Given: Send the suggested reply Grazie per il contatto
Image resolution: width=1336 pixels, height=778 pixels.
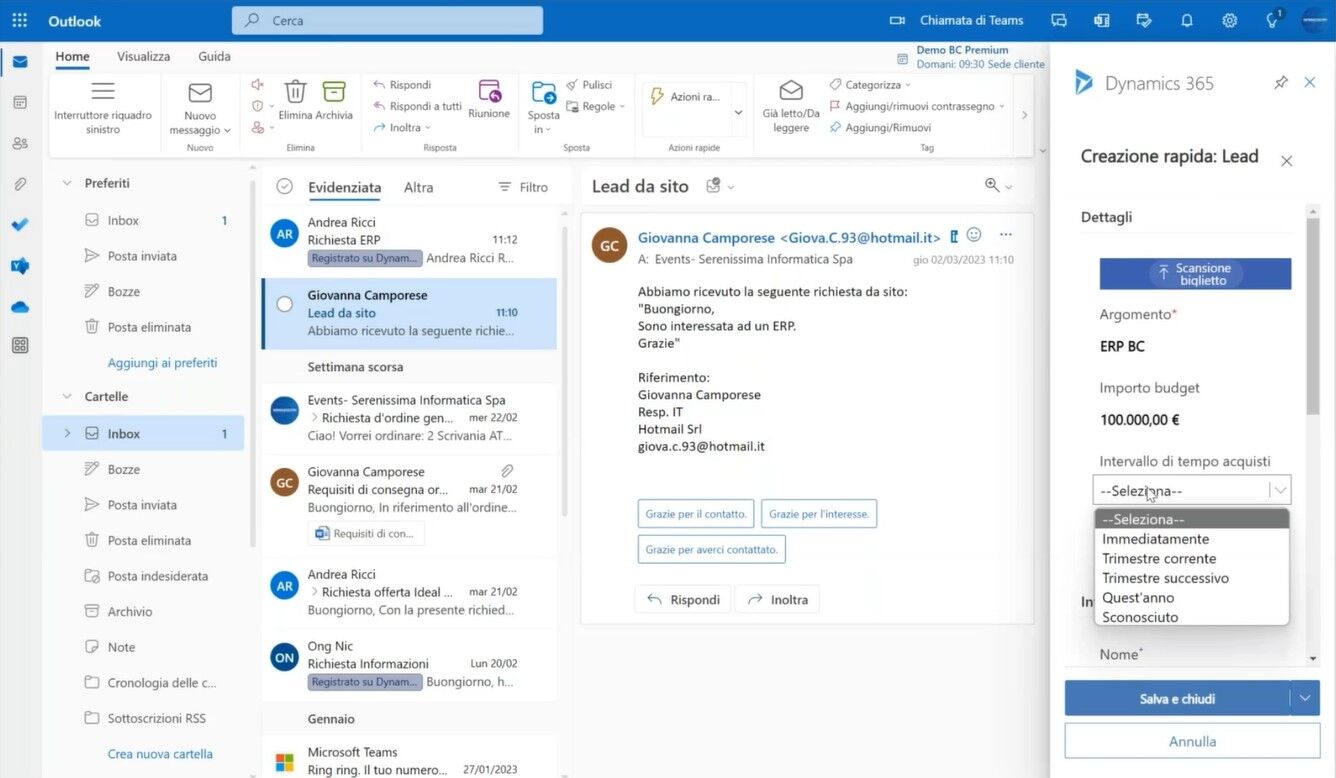Looking at the screenshot, I should 696,513.
